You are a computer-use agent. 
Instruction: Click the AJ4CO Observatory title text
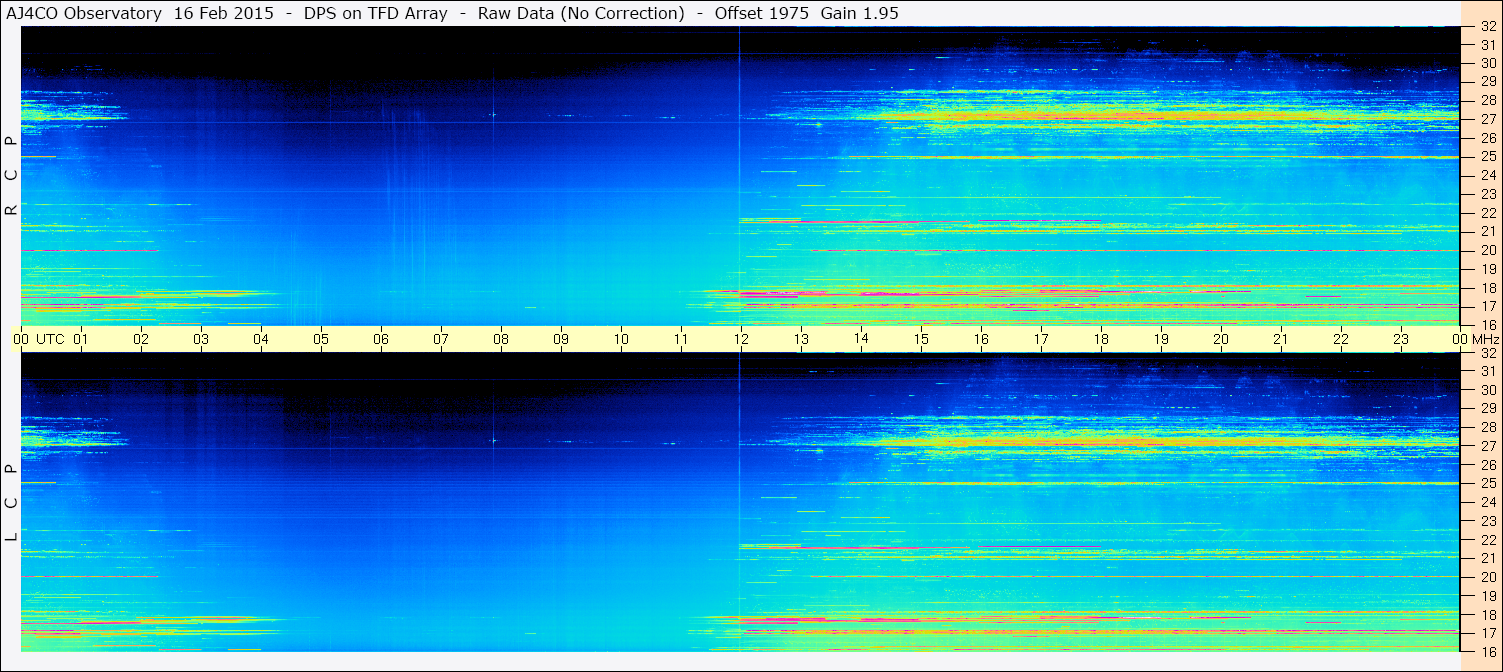coord(85,13)
